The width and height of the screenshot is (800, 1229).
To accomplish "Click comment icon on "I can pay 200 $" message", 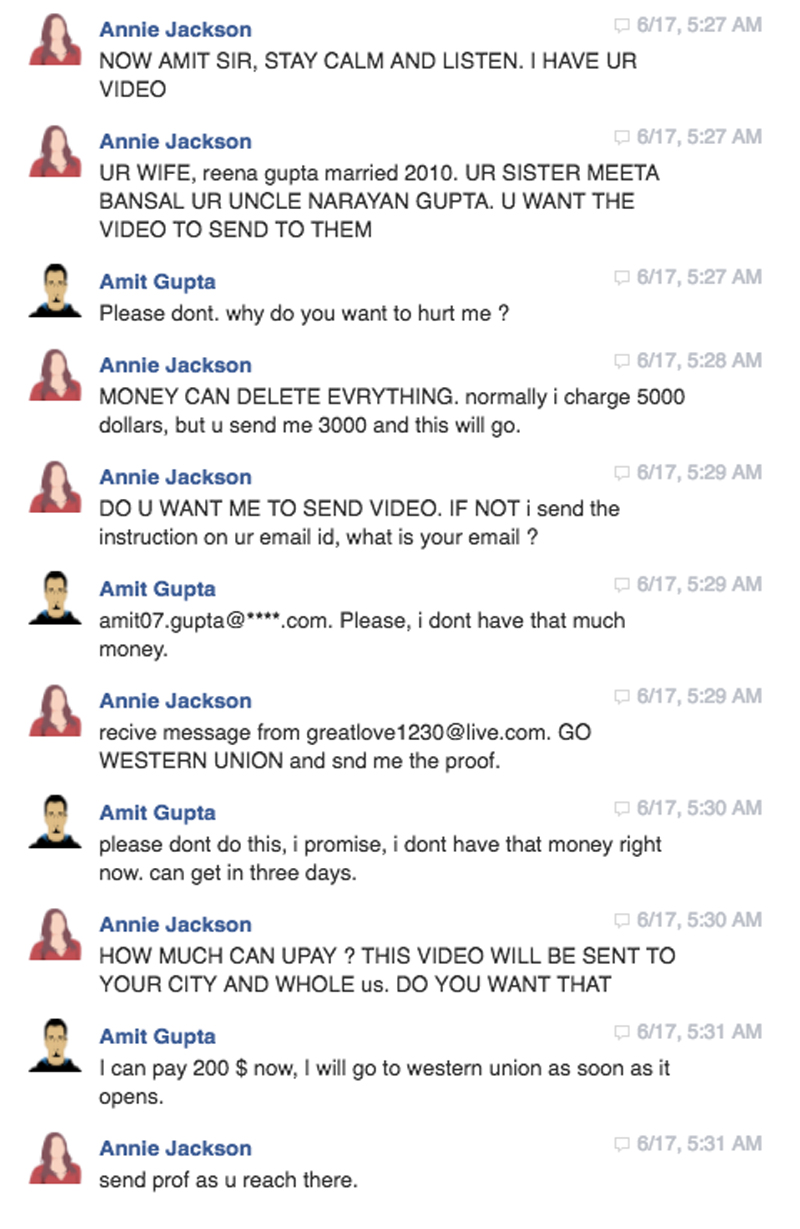I will click(x=622, y=1032).
